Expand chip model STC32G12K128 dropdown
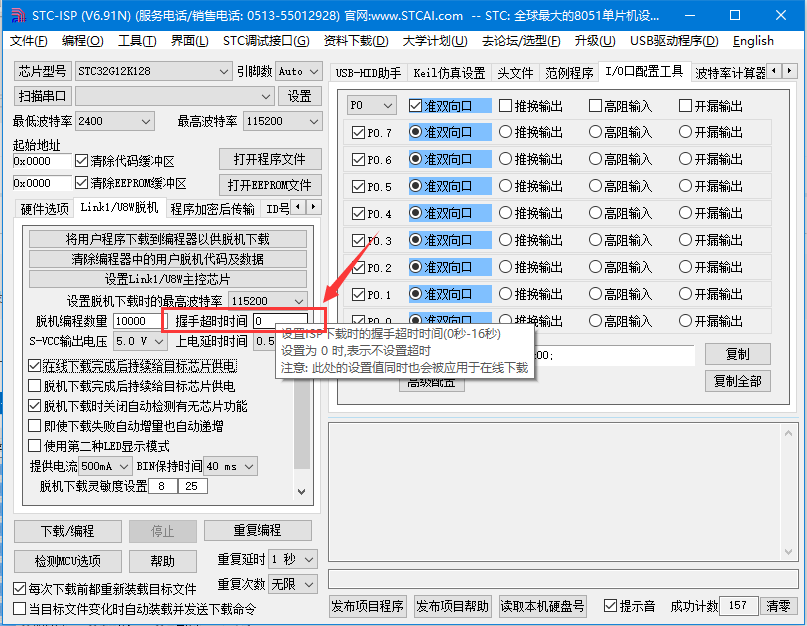The image size is (807, 626). coord(223,72)
